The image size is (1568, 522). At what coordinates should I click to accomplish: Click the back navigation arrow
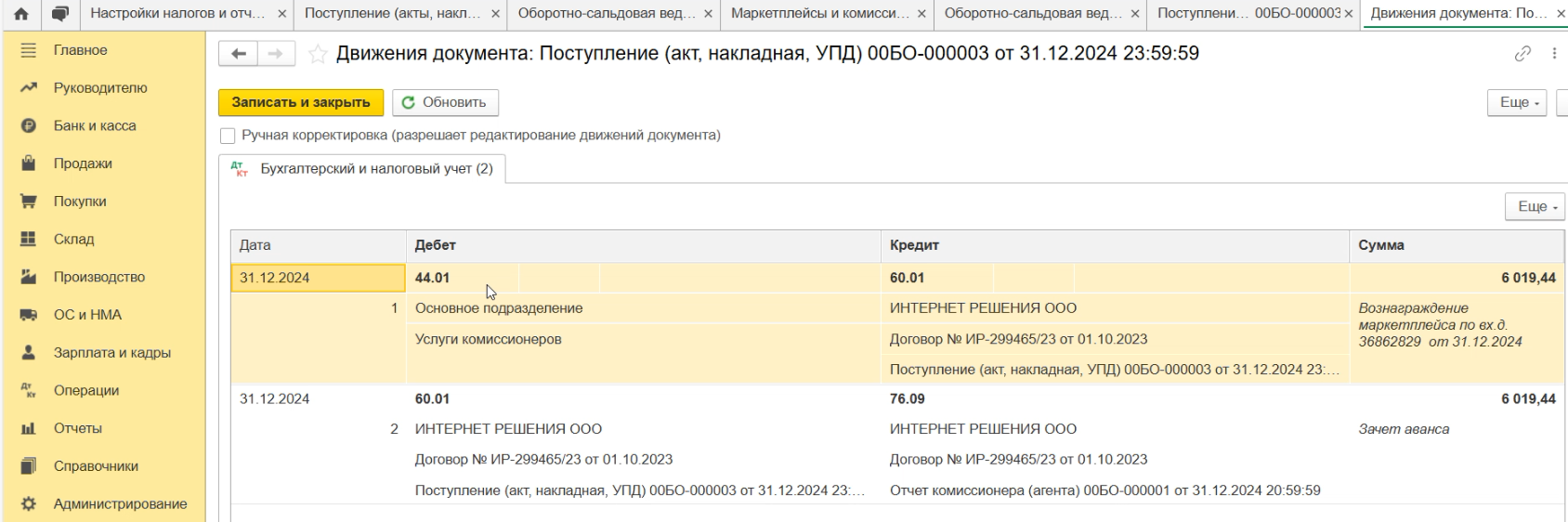239,54
